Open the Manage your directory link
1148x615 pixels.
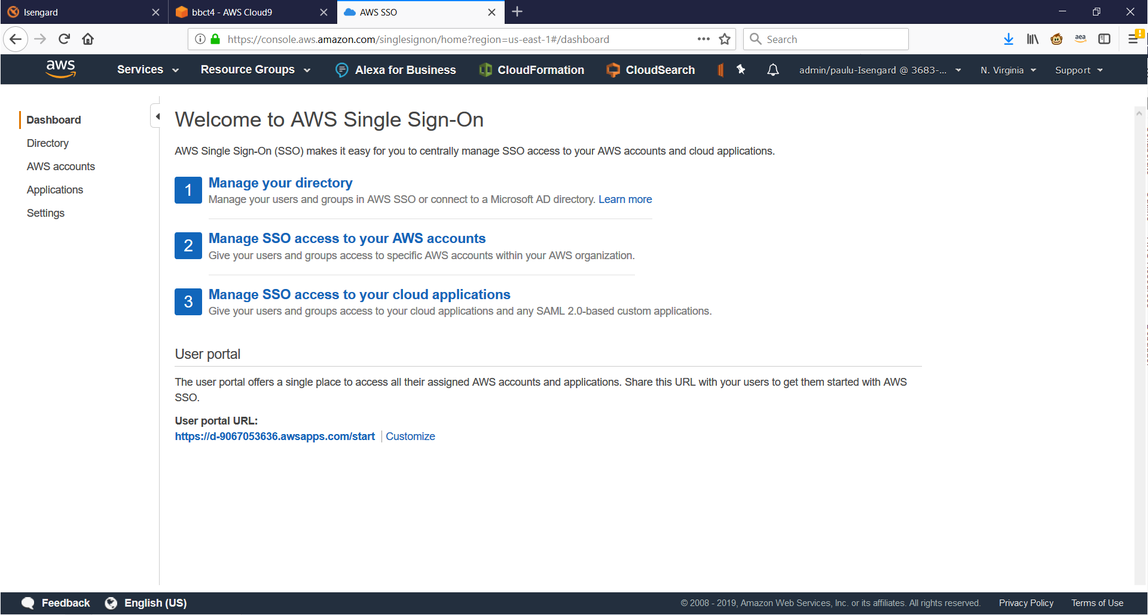[280, 183]
